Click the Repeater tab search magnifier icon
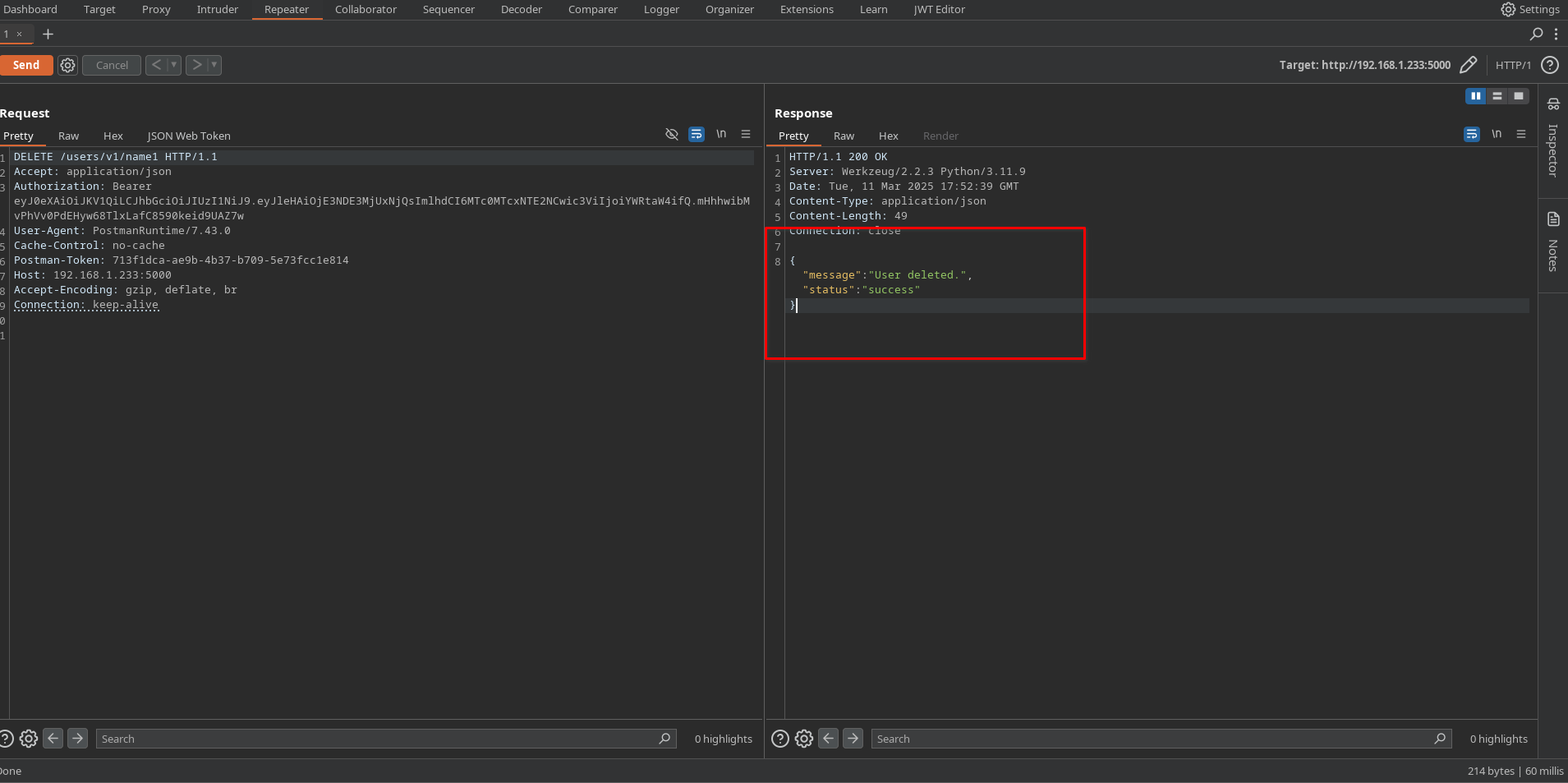 (1536, 35)
